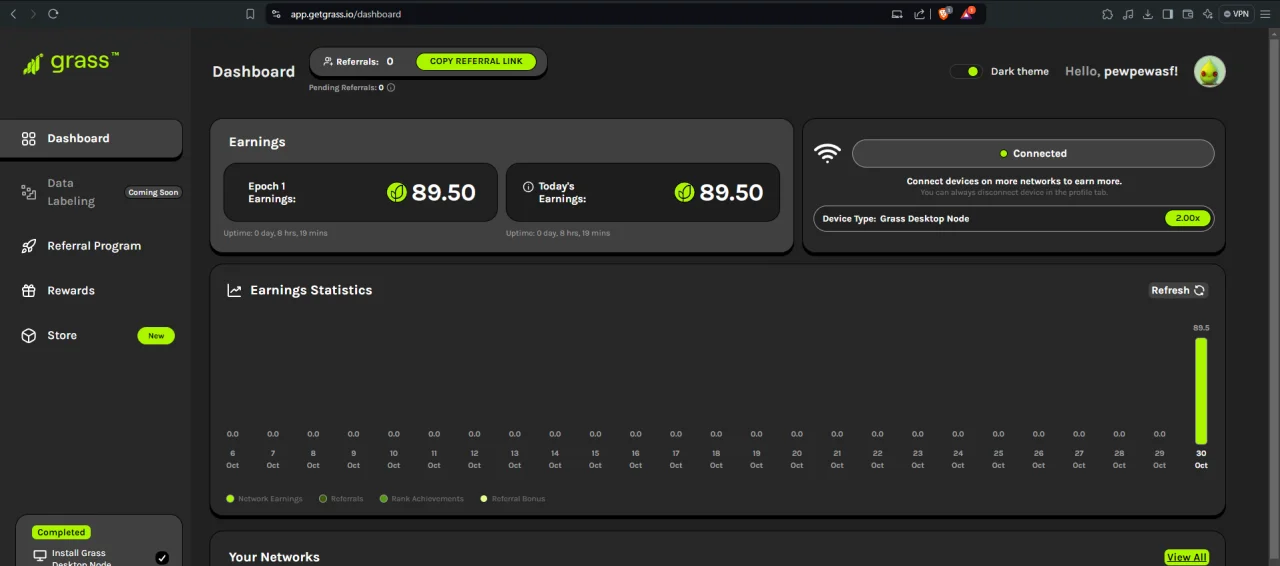The height and width of the screenshot is (566, 1280).
Task: Click the Connected status button
Action: point(1033,153)
